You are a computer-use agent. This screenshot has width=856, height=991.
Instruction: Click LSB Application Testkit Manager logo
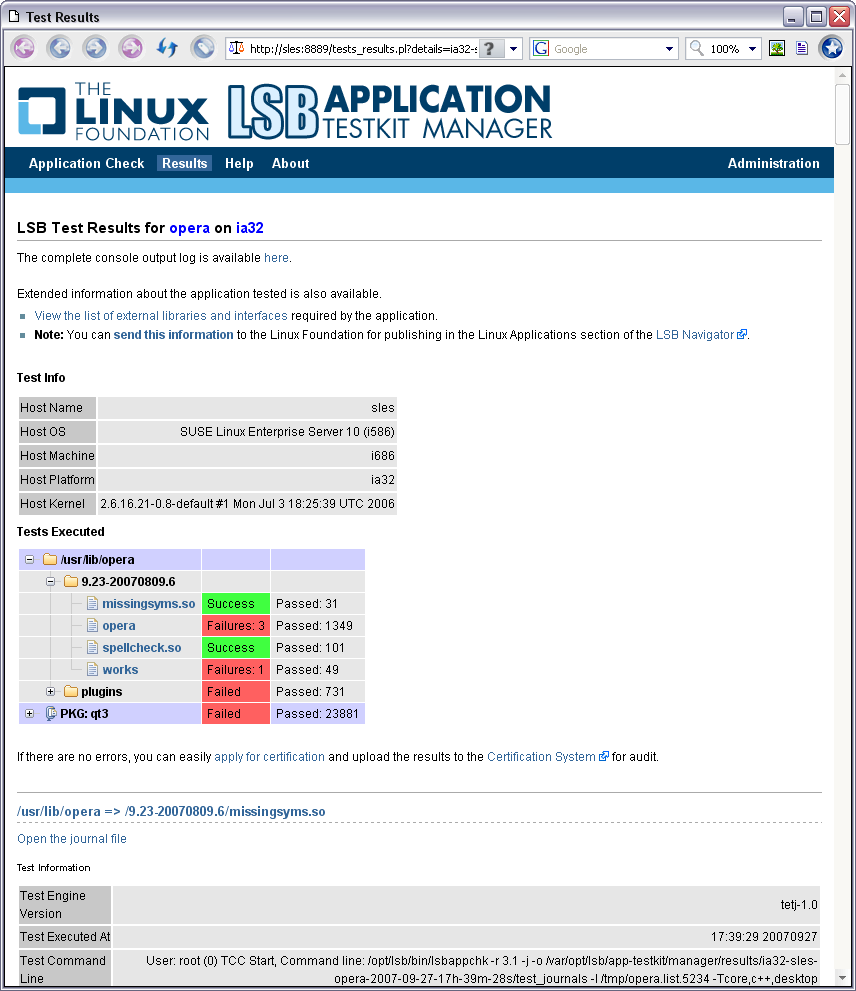click(x=389, y=111)
